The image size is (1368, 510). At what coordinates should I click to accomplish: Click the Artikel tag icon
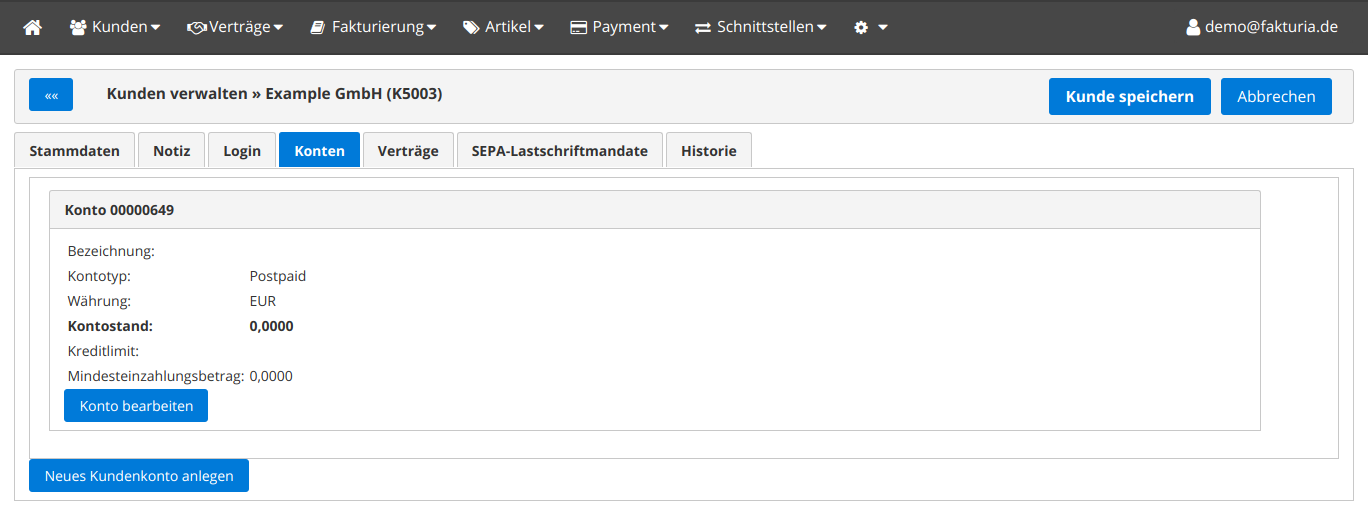coord(471,27)
